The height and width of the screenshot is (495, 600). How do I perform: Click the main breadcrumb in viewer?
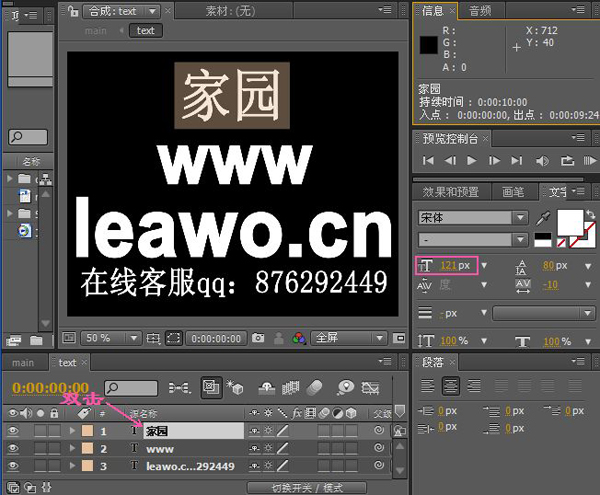click(95, 31)
